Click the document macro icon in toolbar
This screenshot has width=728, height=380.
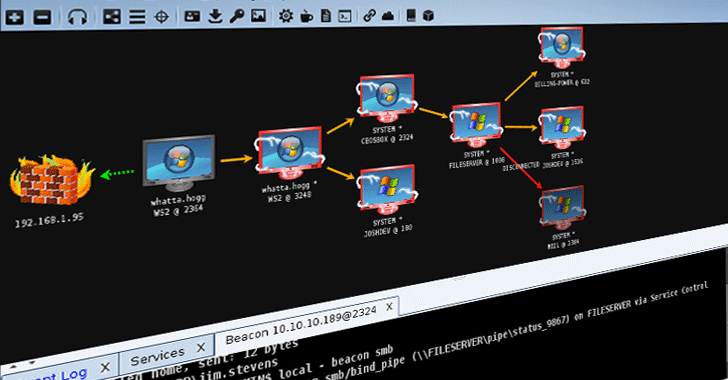pos(326,16)
